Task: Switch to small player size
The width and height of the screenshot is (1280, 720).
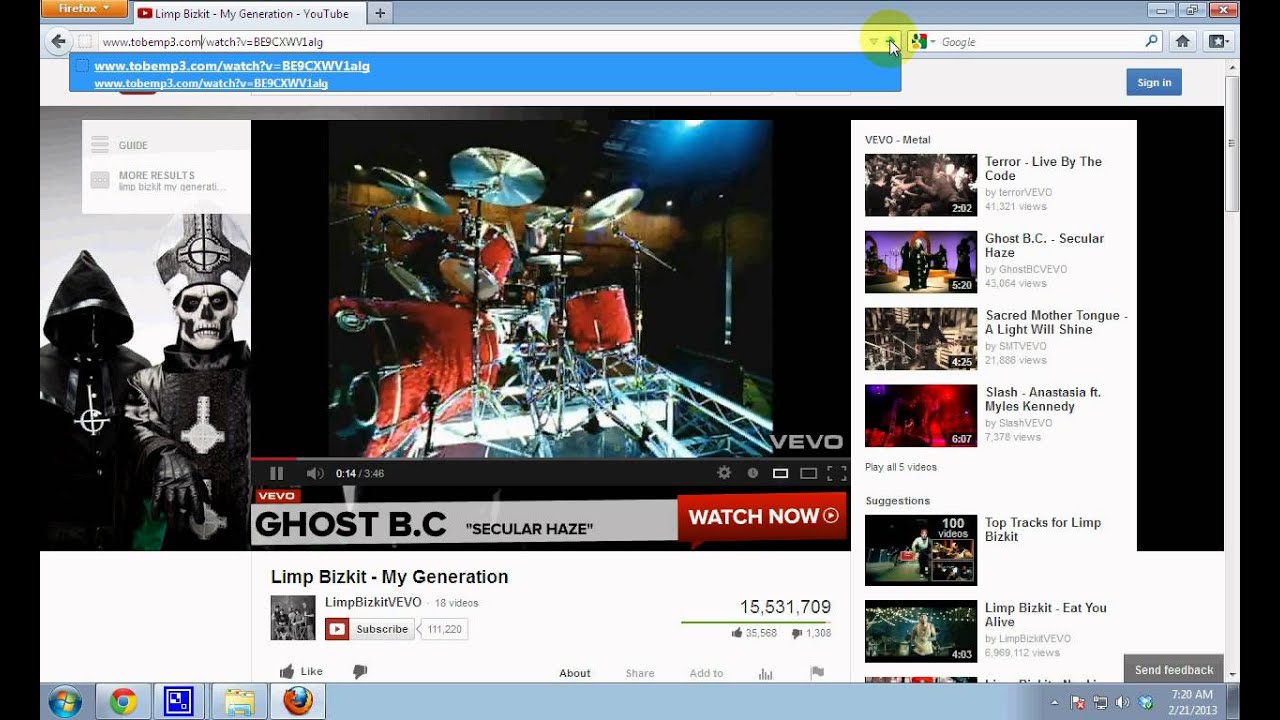Action: click(781, 473)
